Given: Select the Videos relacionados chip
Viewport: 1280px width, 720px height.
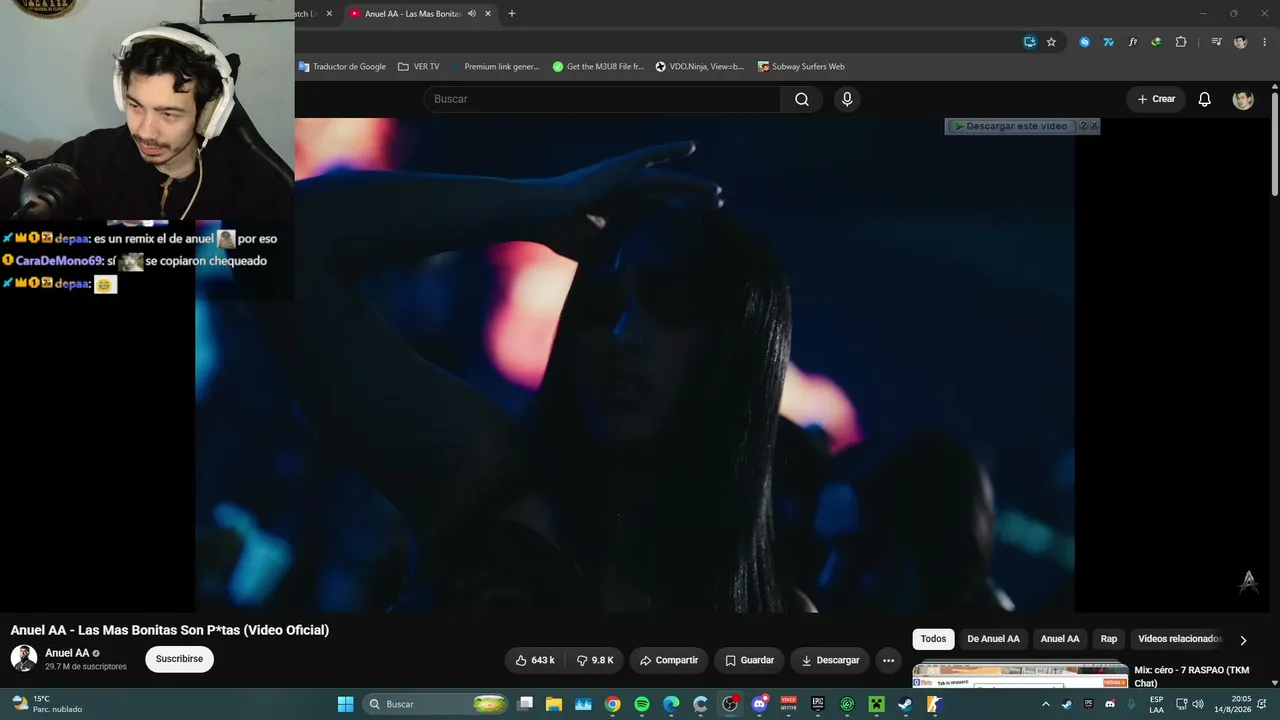Looking at the screenshot, I should coord(1180,639).
